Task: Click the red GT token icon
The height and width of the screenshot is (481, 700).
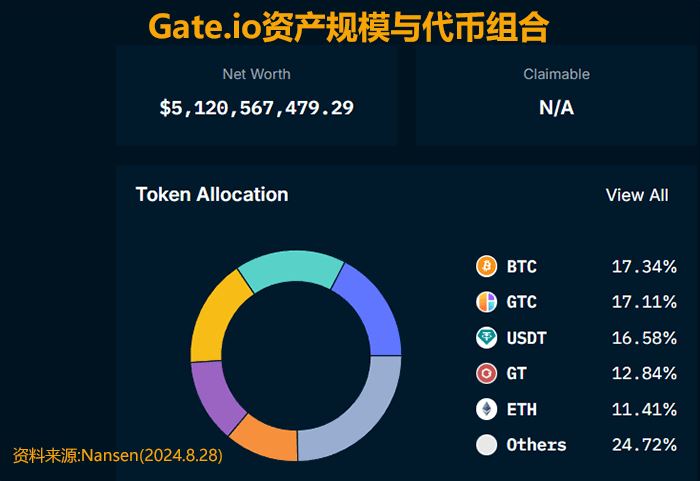Action: click(487, 373)
